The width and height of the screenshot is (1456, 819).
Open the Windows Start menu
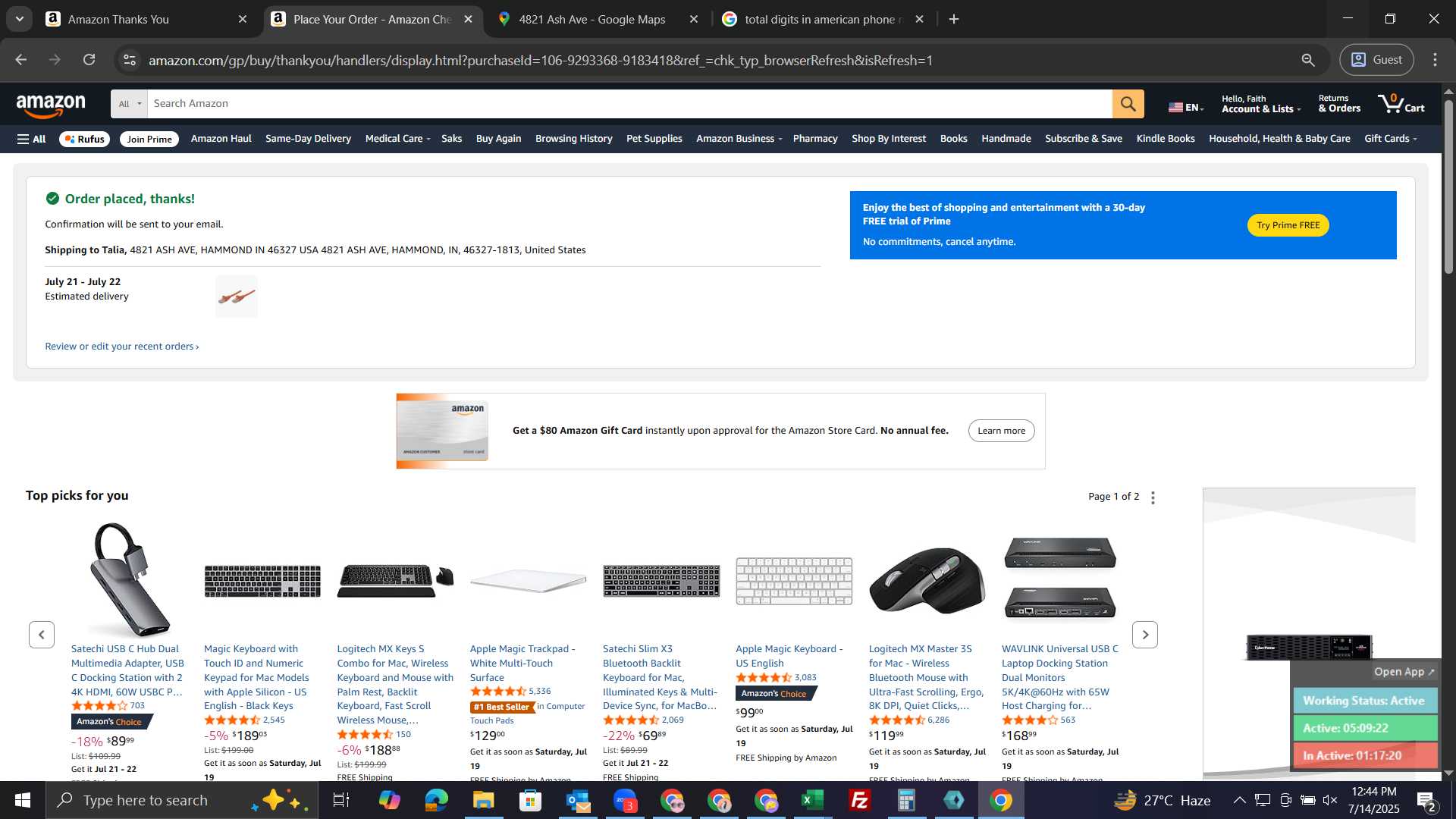click(x=22, y=800)
